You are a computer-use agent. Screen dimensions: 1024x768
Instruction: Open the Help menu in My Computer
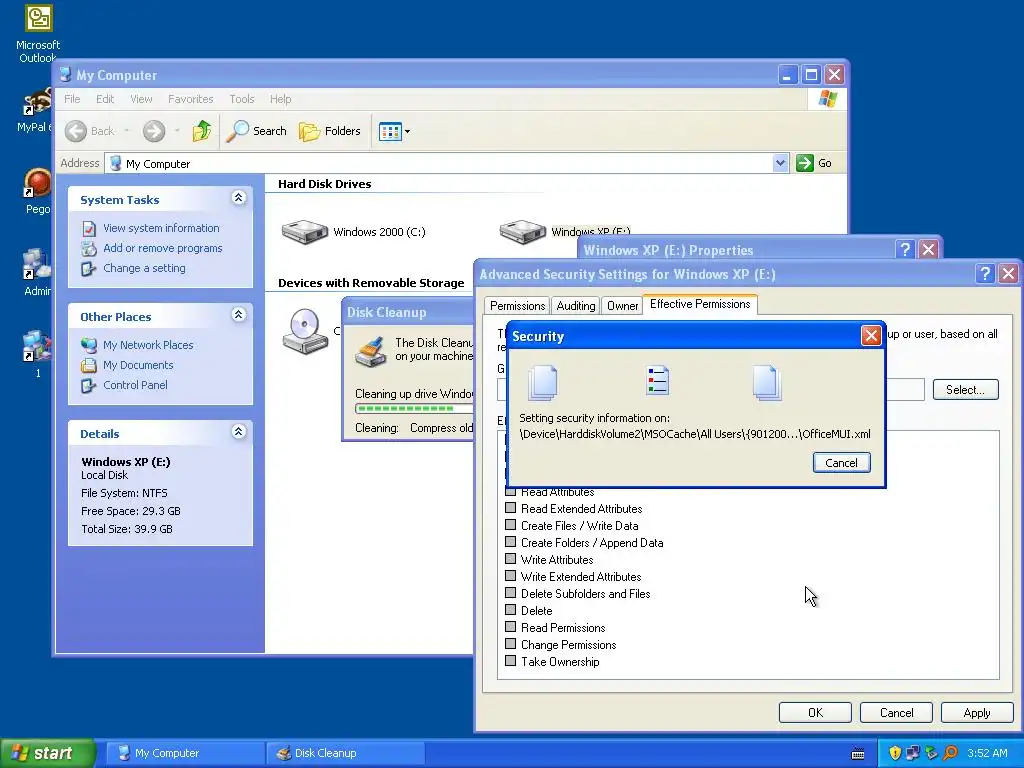pos(280,99)
